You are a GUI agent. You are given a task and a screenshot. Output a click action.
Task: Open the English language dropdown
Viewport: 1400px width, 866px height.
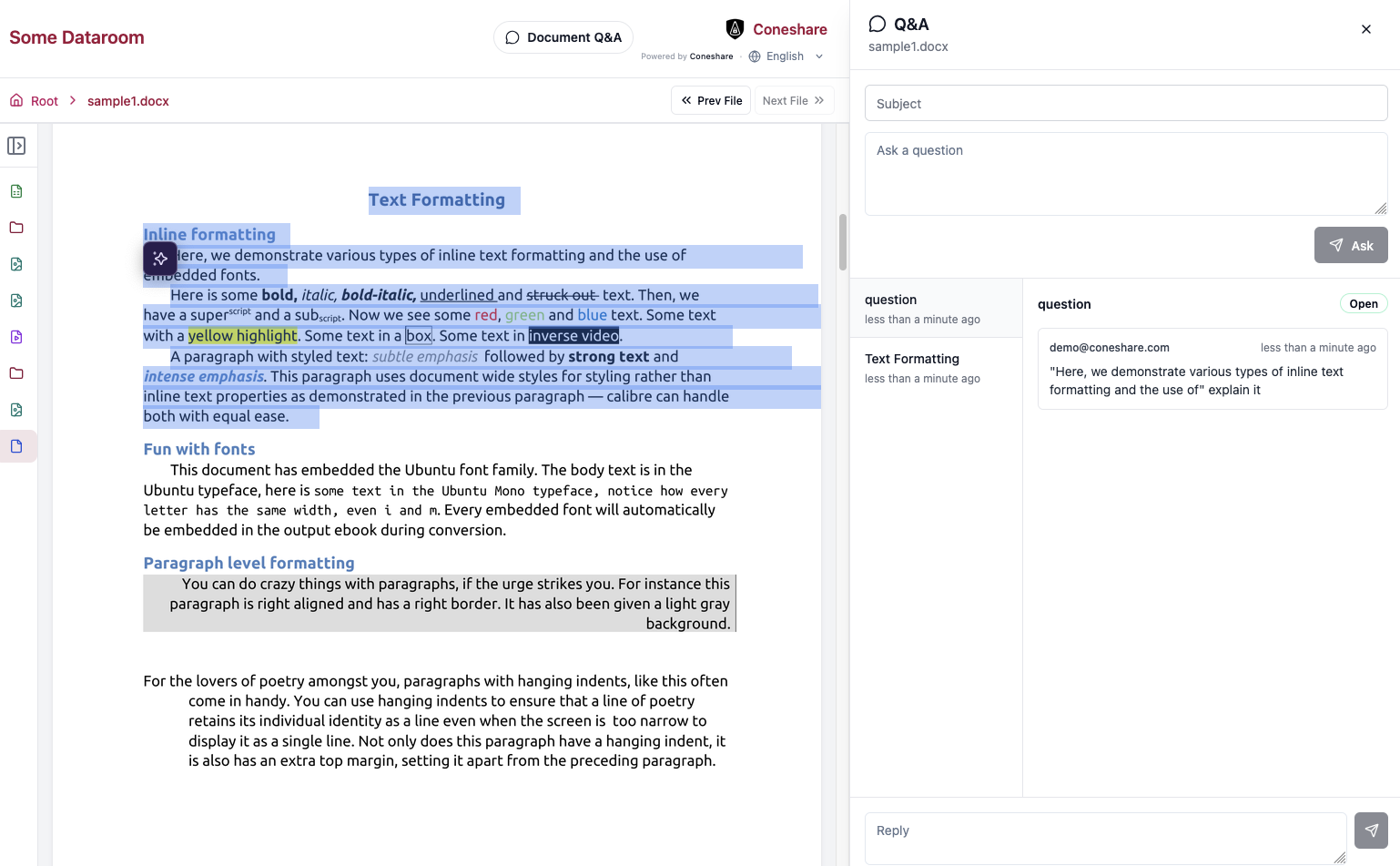(x=786, y=56)
